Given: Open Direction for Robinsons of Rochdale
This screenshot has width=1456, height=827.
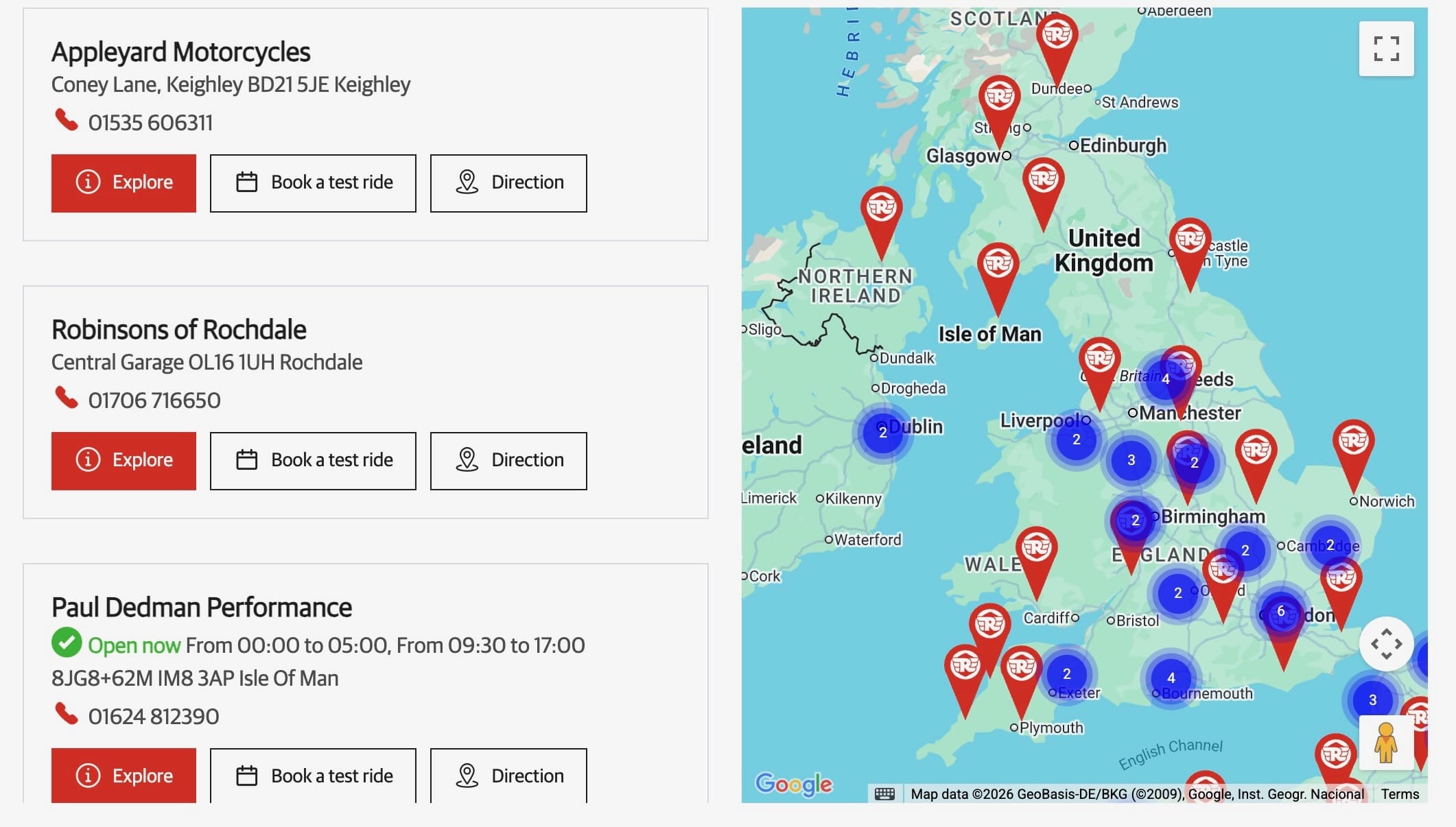Looking at the screenshot, I should (x=508, y=461).
